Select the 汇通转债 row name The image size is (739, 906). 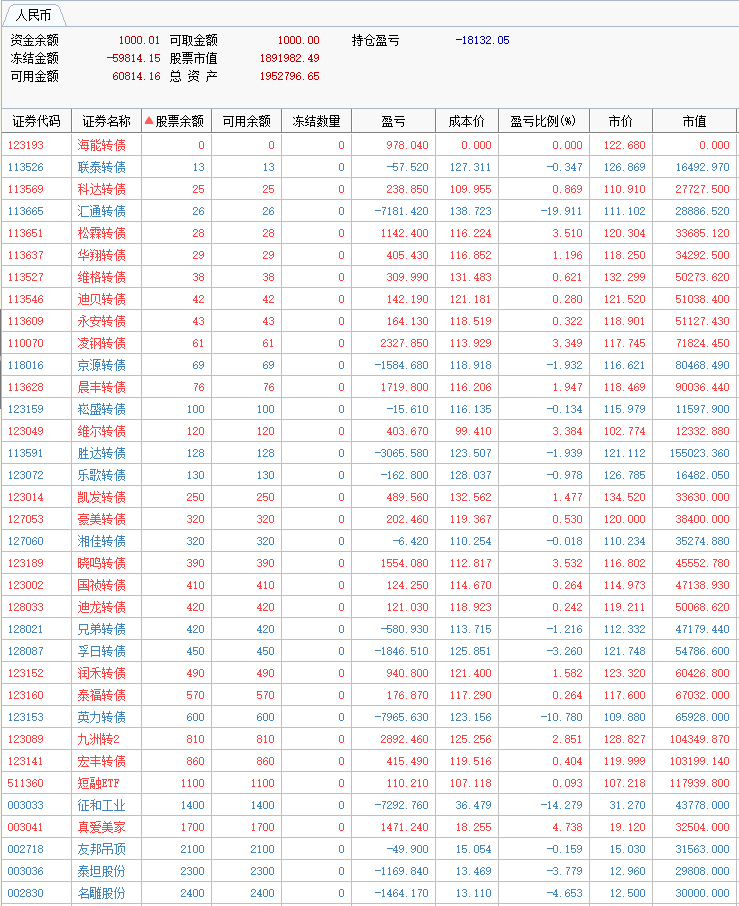(102, 211)
